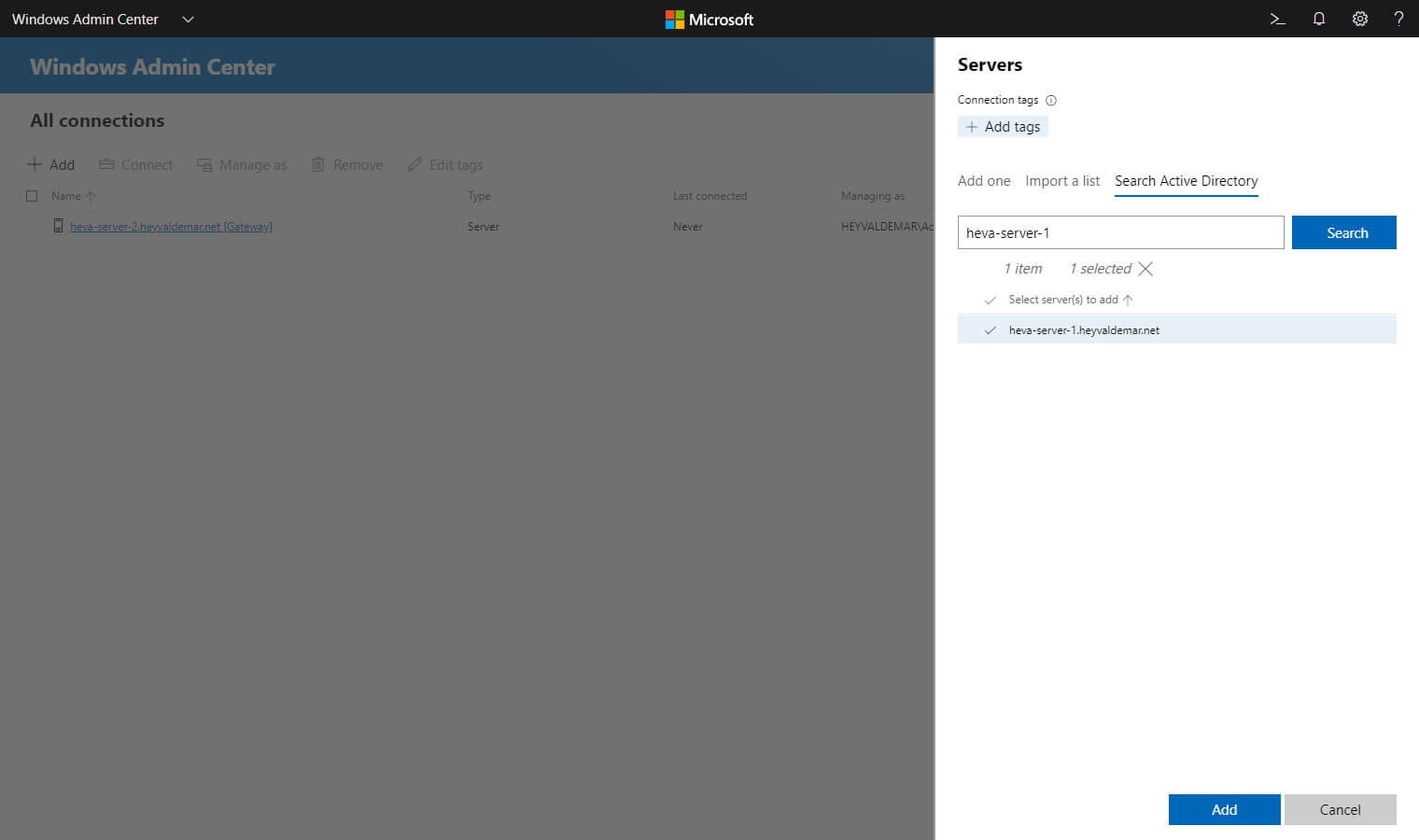
Task: Focus the server name search field
Action: 1120,232
